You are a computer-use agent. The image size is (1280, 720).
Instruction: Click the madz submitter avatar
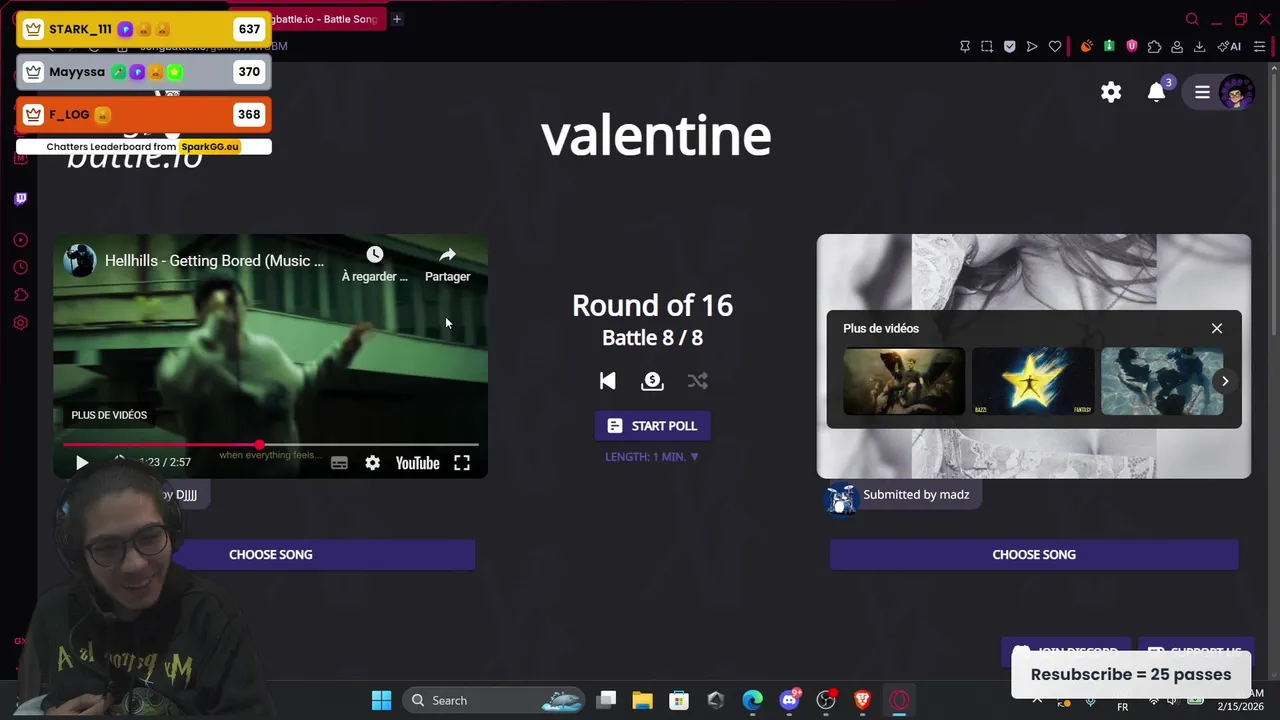pos(842,498)
